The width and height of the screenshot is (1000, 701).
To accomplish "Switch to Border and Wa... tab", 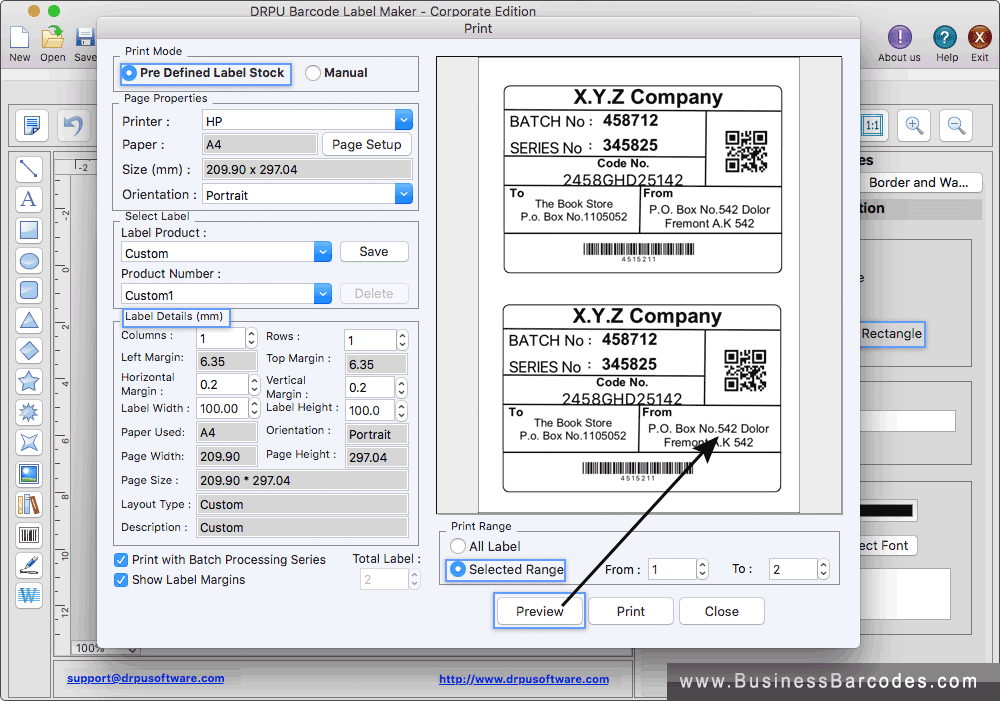I will [918, 182].
